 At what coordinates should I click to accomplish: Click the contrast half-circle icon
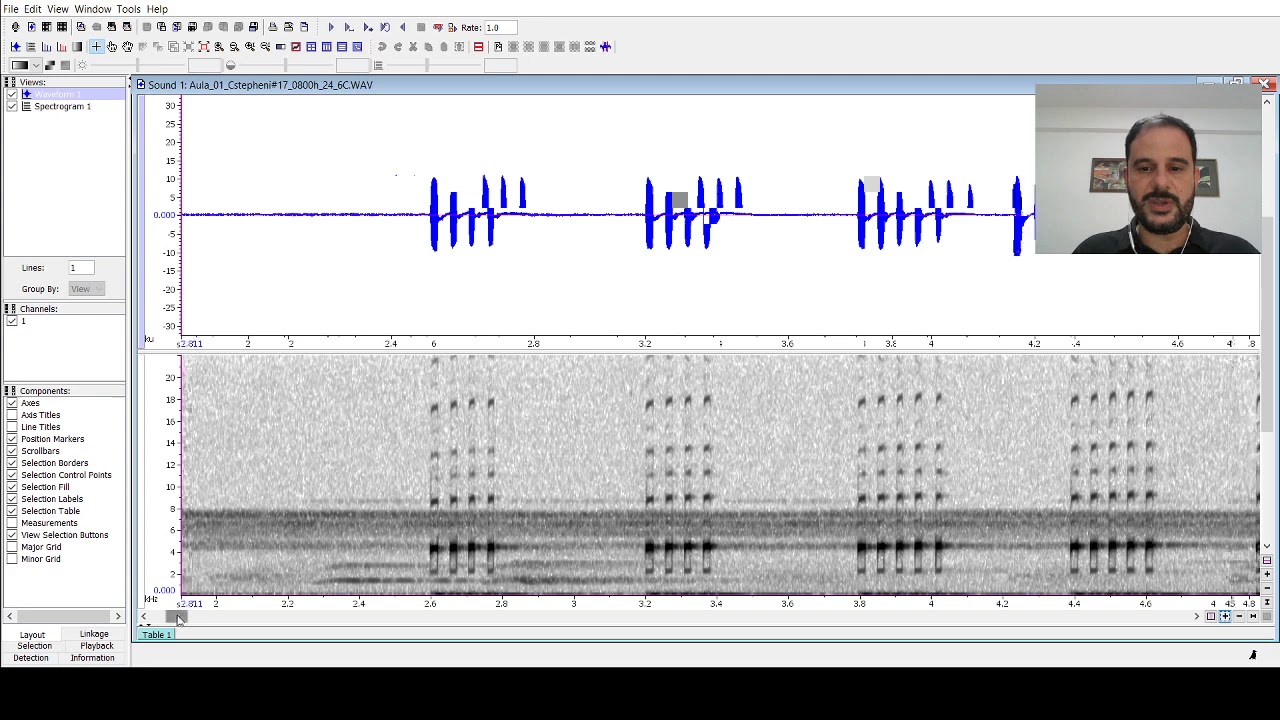pyautogui.click(x=230, y=65)
